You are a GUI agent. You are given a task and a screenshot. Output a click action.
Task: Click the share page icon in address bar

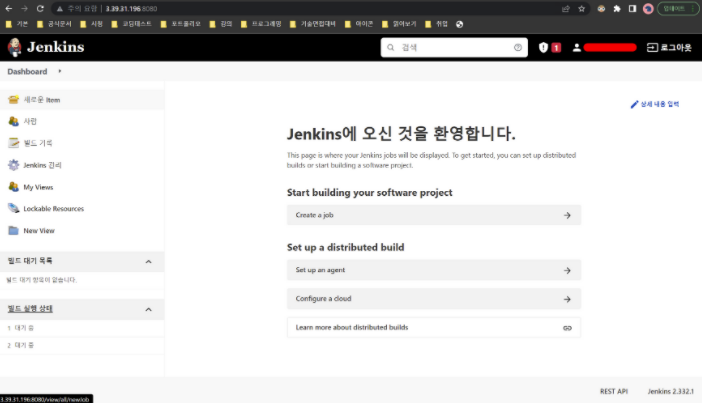(x=565, y=9)
